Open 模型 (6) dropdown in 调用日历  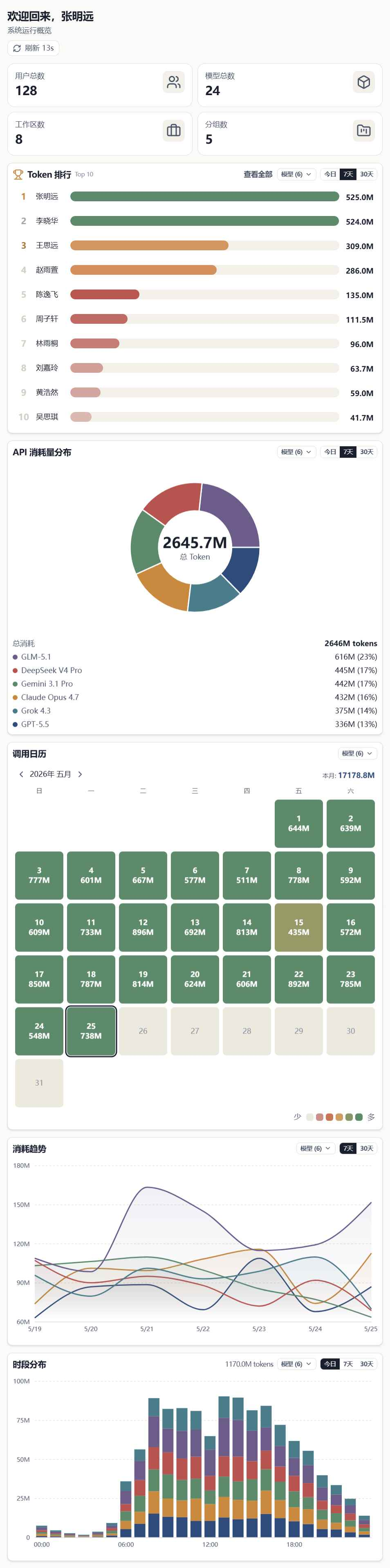[357, 753]
